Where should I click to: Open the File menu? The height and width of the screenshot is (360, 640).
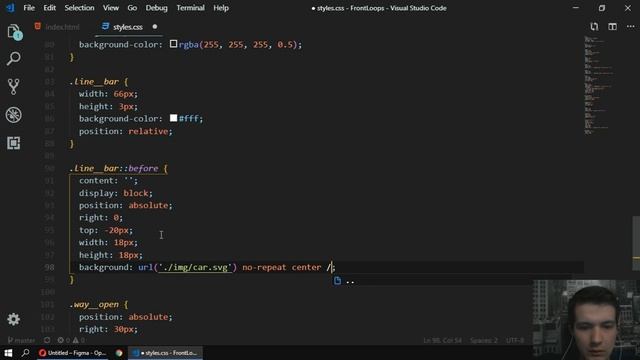click(29, 8)
